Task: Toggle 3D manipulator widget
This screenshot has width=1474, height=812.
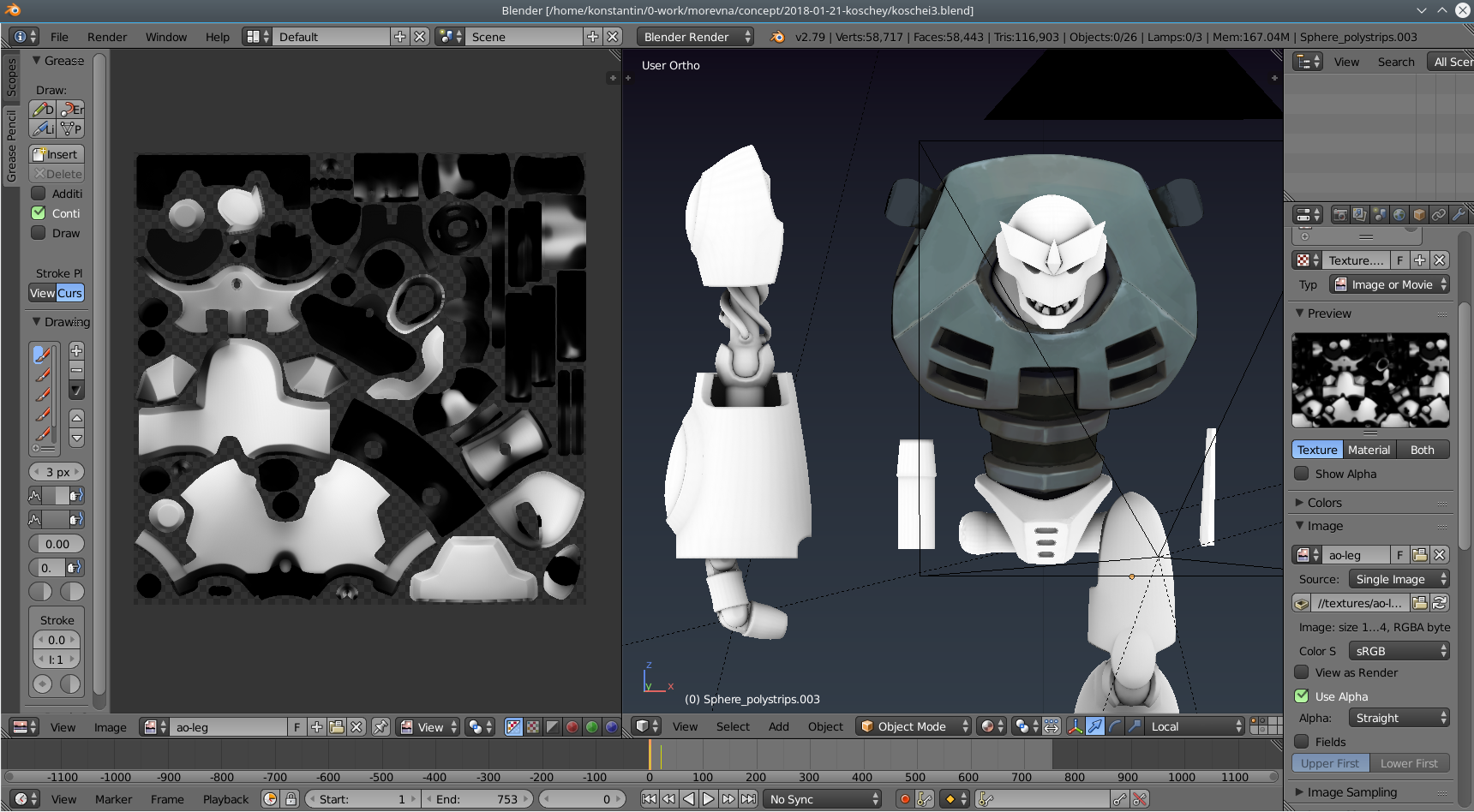Action: pyautogui.click(x=1075, y=725)
